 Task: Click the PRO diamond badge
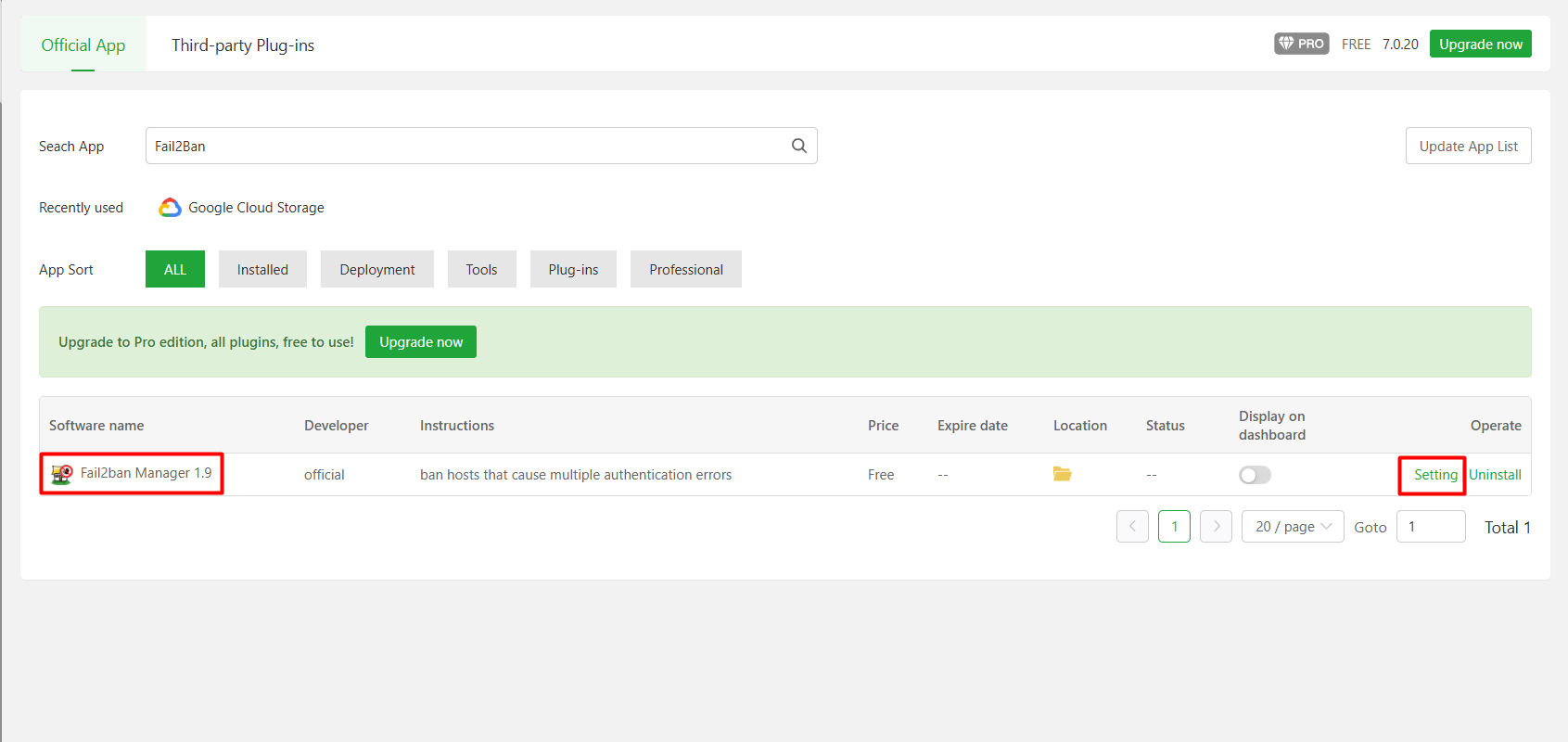tap(1301, 44)
